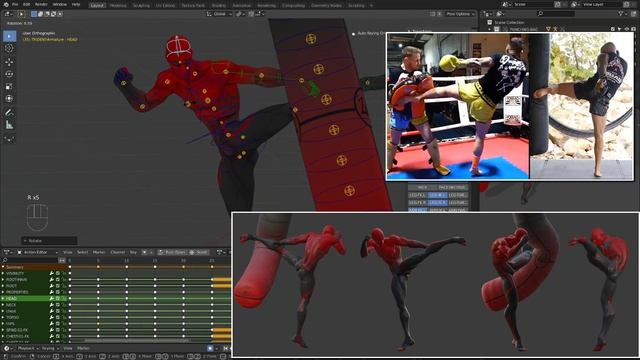
Task: Expand the TORSO channel group
Action: click(3, 317)
